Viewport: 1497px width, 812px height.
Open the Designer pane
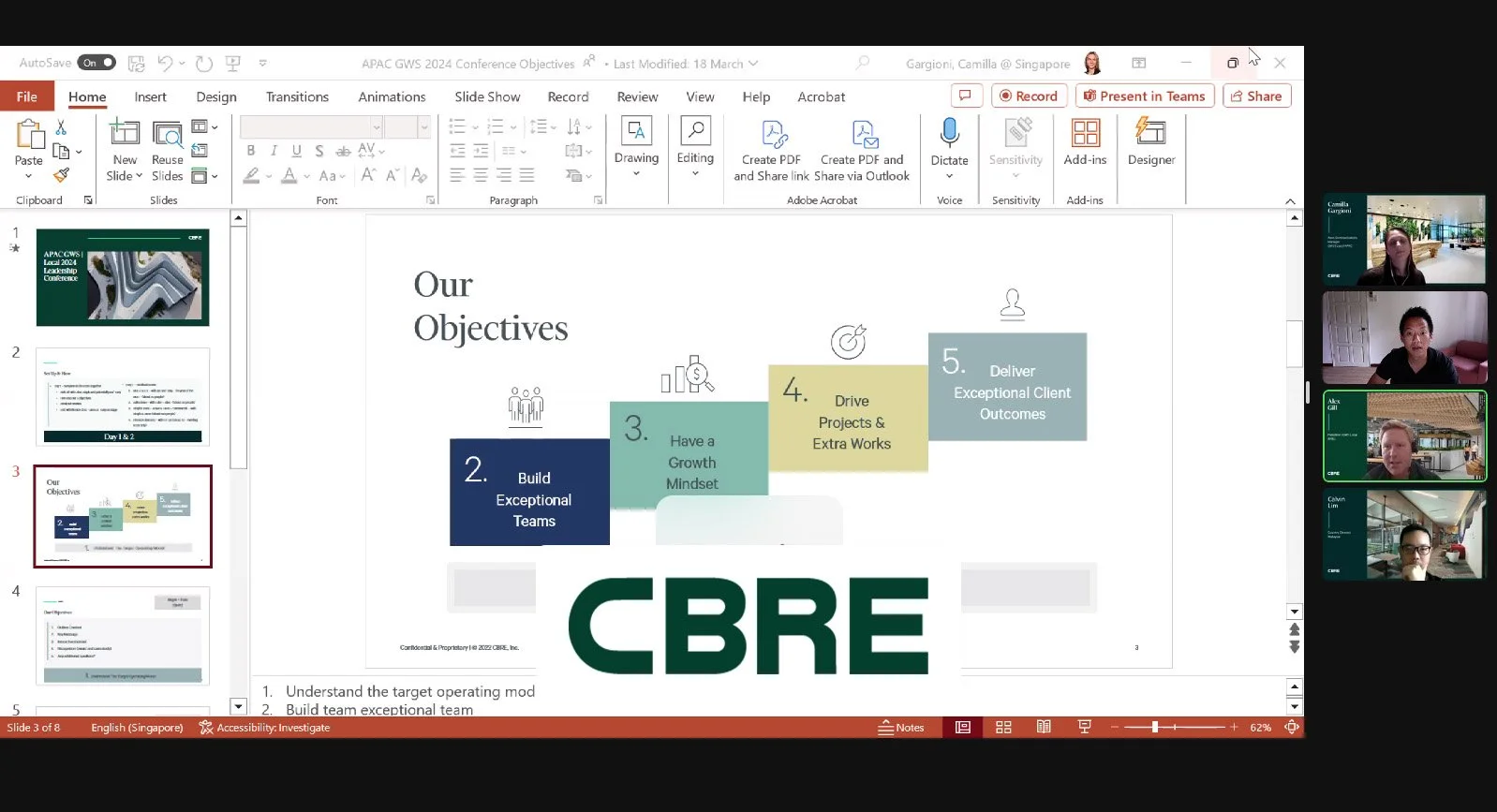(x=1151, y=142)
